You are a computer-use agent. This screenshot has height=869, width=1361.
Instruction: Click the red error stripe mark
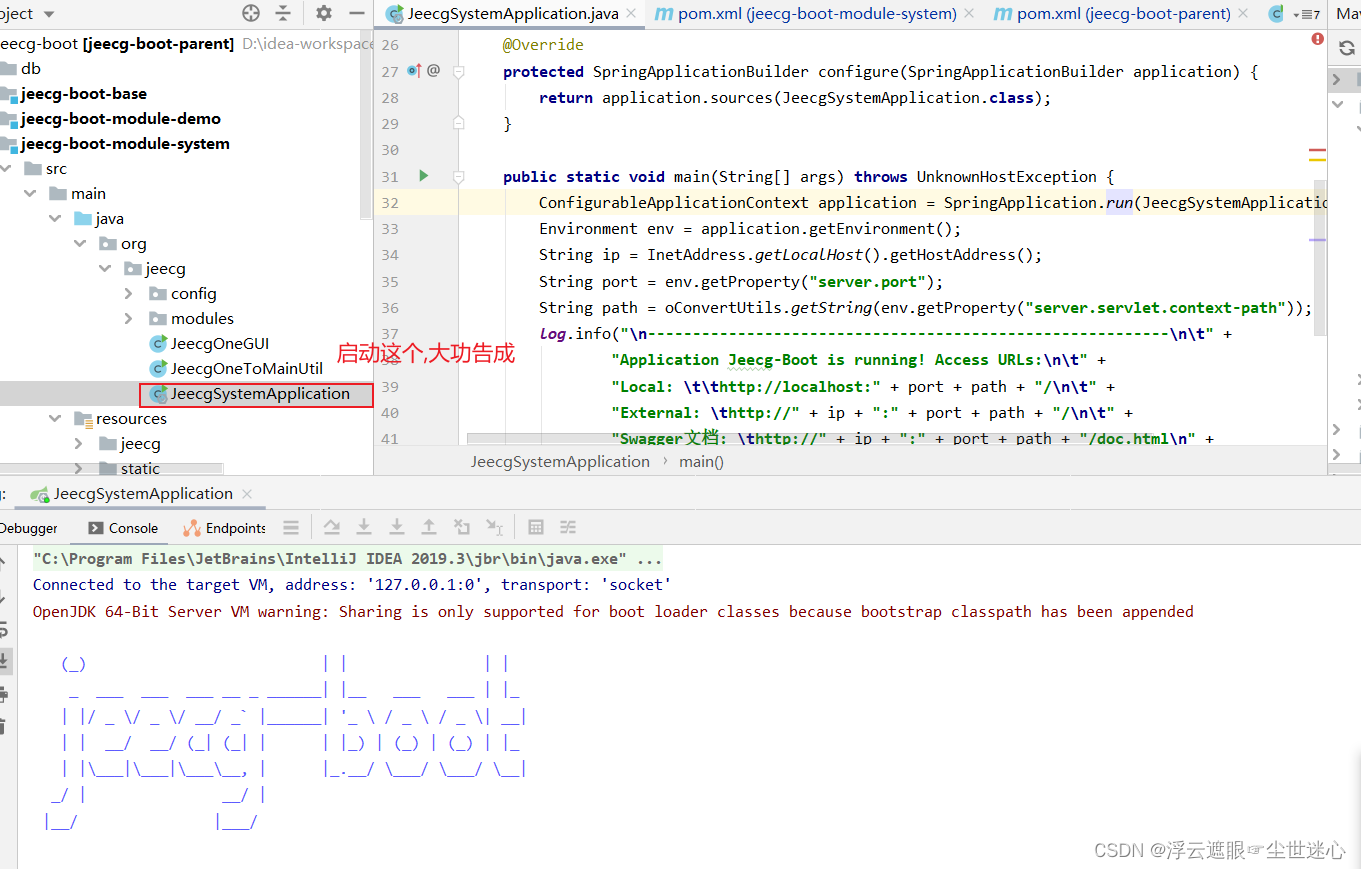(1317, 151)
